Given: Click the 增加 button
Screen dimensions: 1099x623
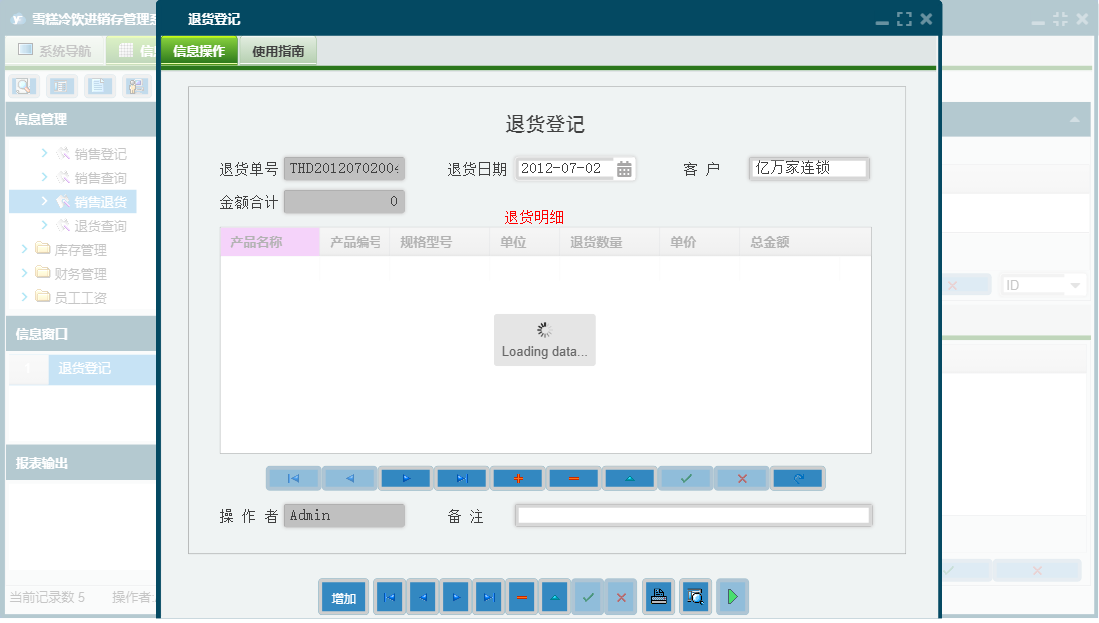Looking at the screenshot, I should pyautogui.click(x=343, y=597).
